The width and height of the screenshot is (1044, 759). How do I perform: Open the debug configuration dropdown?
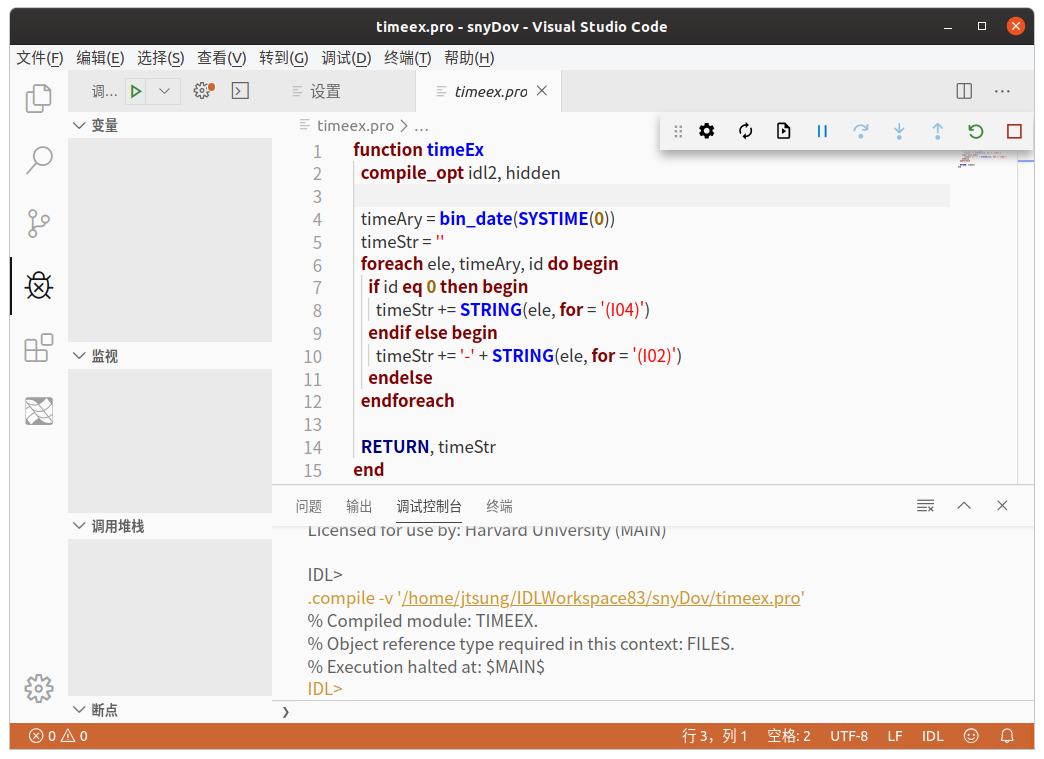[164, 91]
